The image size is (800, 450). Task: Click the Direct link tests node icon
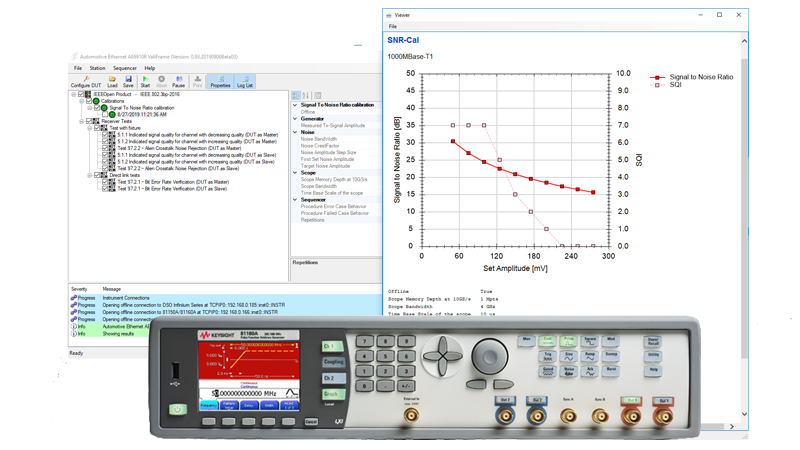tap(104, 176)
